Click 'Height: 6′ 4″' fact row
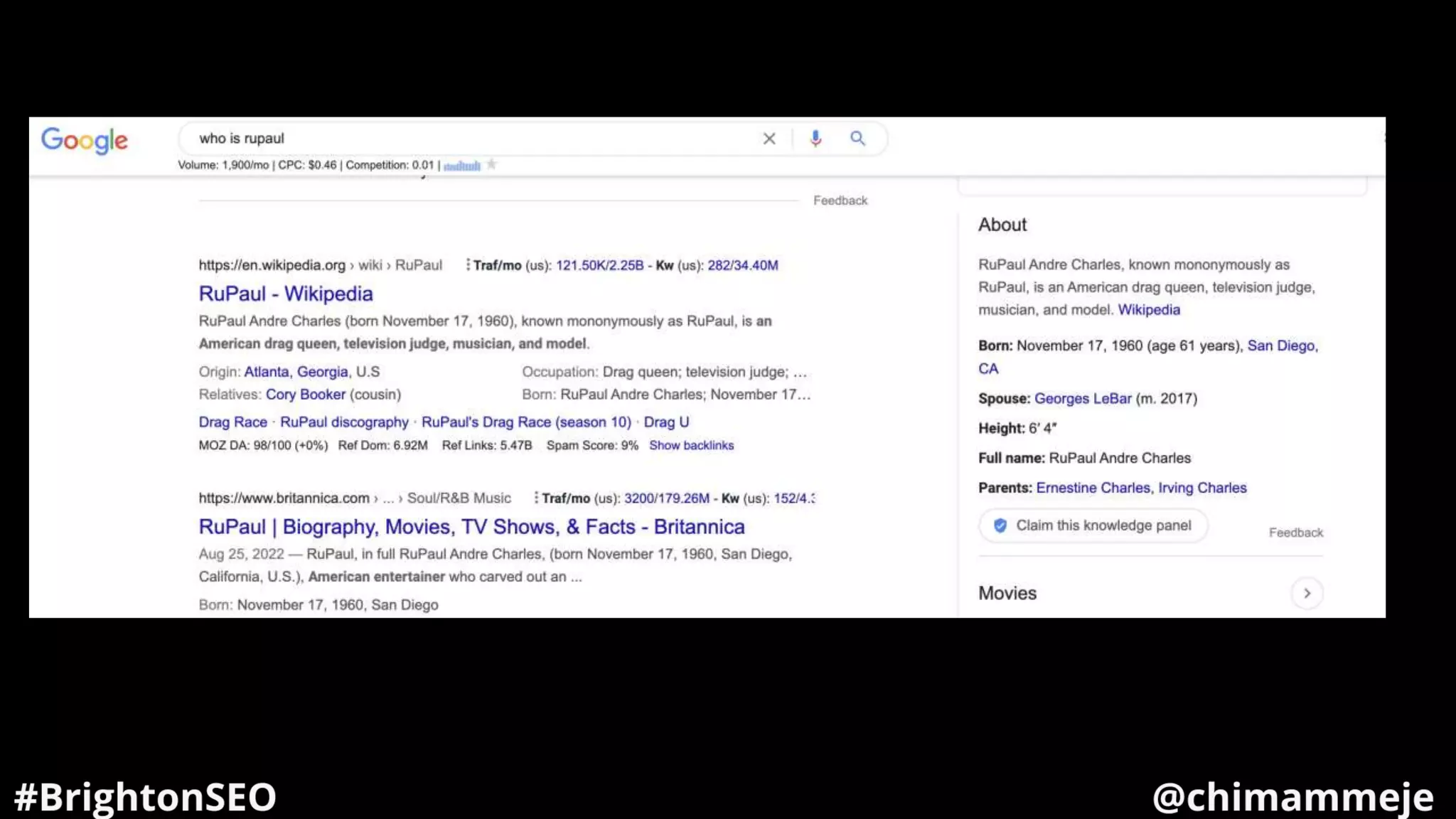This screenshot has height=819, width=1456. pyautogui.click(x=1017, y=429)
